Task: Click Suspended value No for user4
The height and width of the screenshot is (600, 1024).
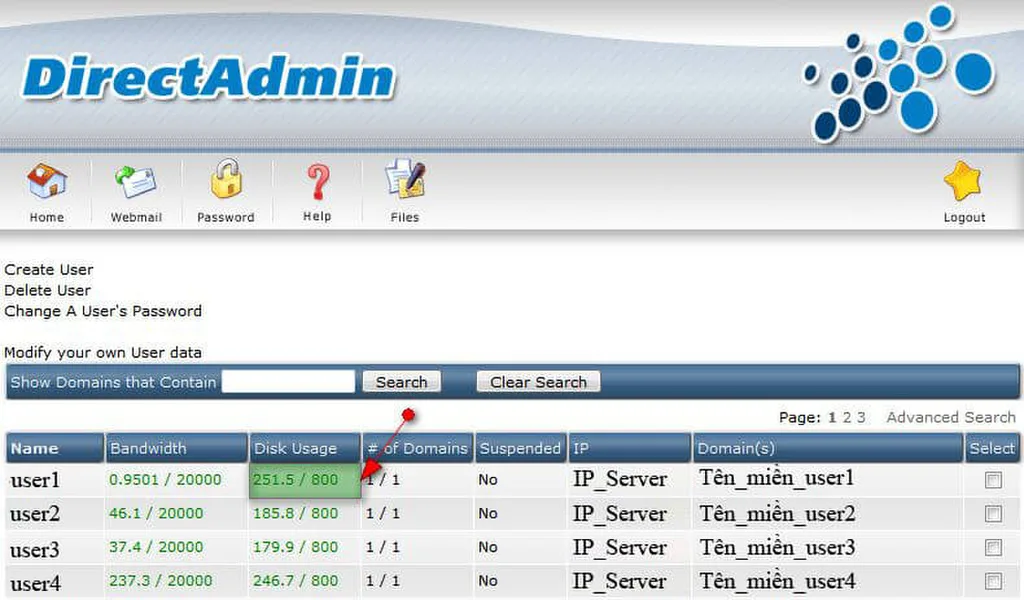Action: [488, 581]
